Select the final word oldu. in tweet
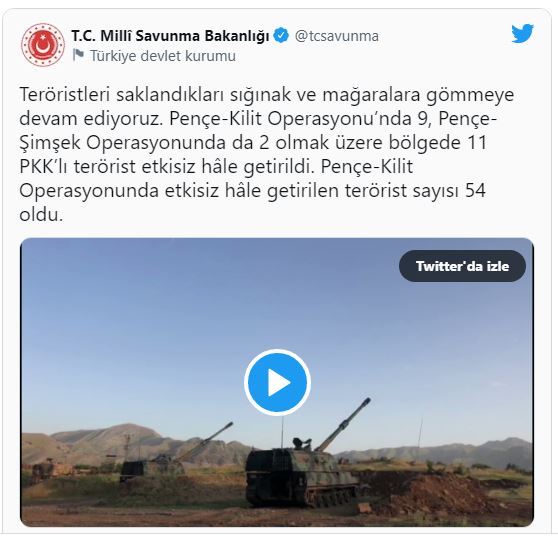 point(41,215)
